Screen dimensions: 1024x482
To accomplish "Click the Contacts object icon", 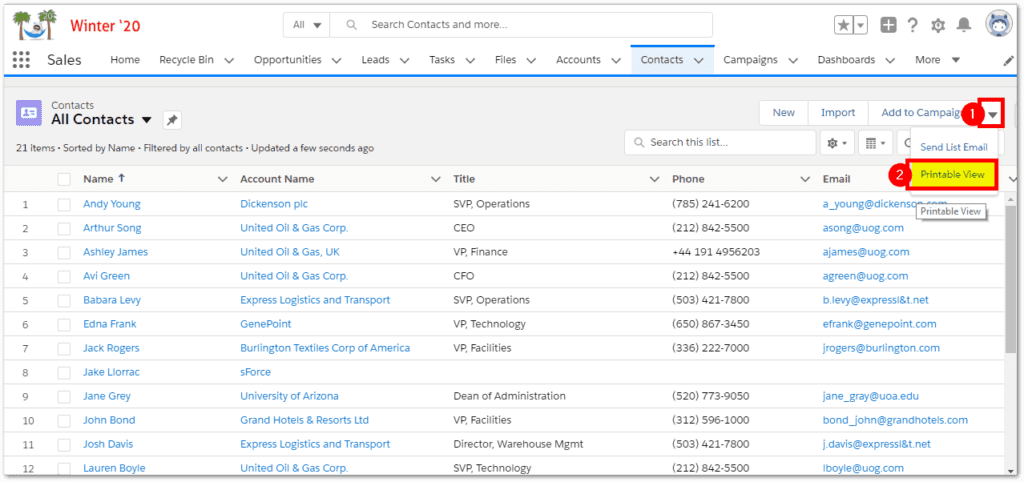I will pyautogui.click(x=29, y=112).
